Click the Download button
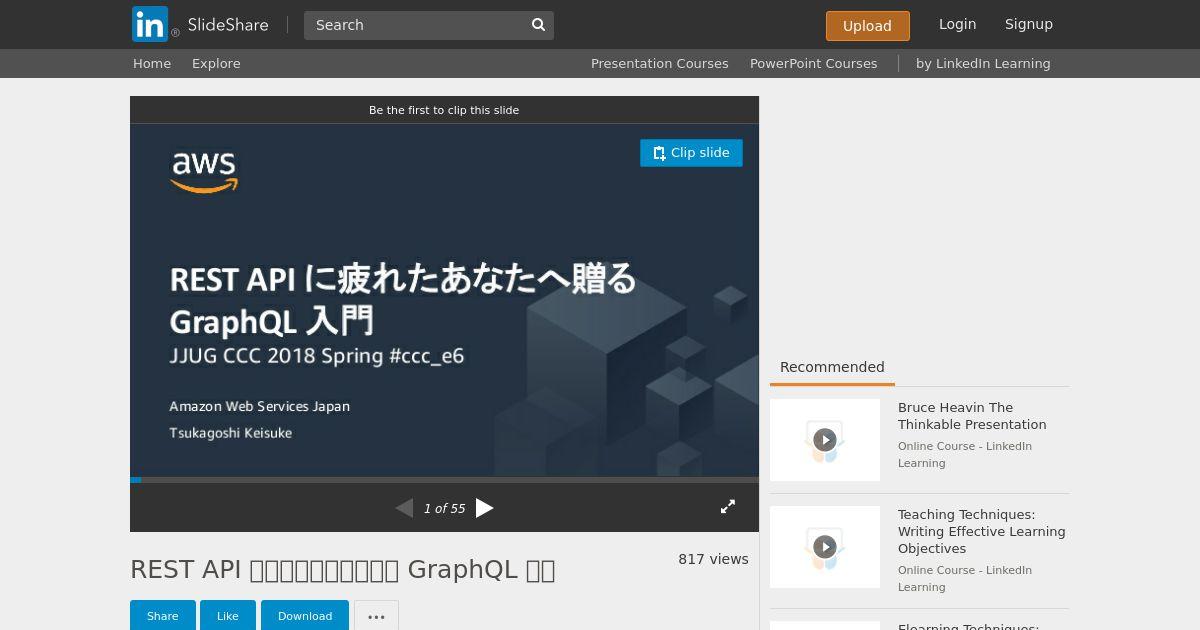The height and width of the screenshot is (630, 1200). (x=305, y=616)
